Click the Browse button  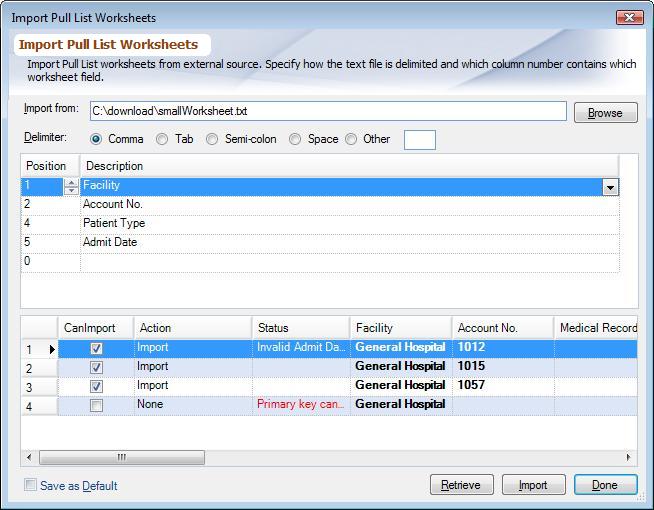pos(606,113)
